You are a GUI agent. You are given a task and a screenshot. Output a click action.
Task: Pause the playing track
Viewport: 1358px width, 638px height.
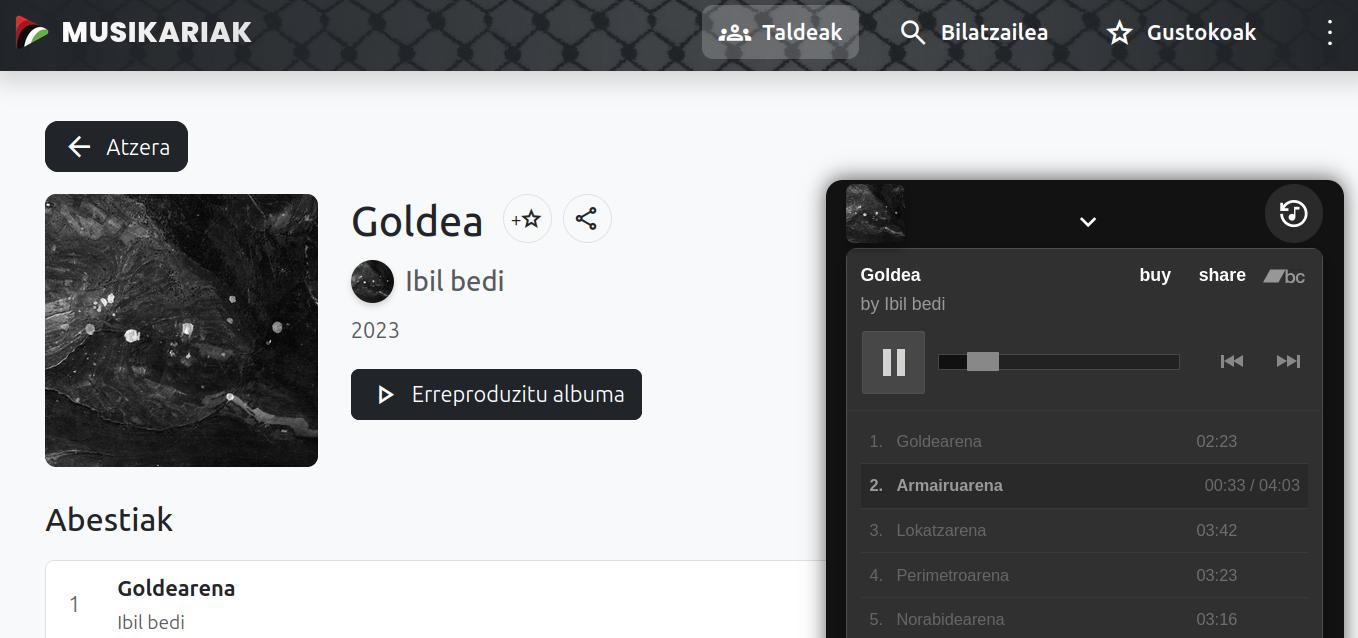click(x=893, y=362)
